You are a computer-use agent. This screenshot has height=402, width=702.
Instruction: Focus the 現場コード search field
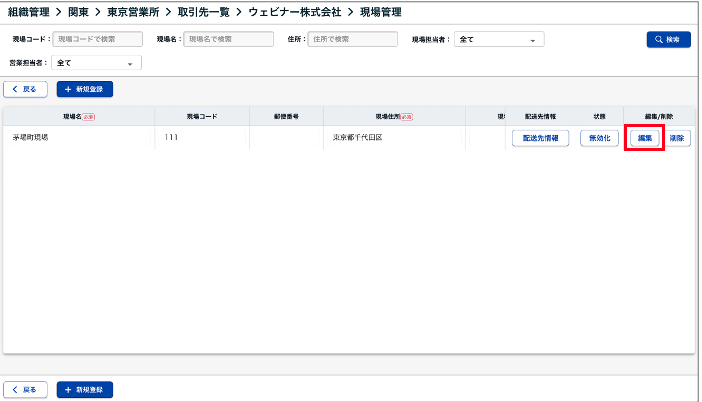click(x=98, y=40)
